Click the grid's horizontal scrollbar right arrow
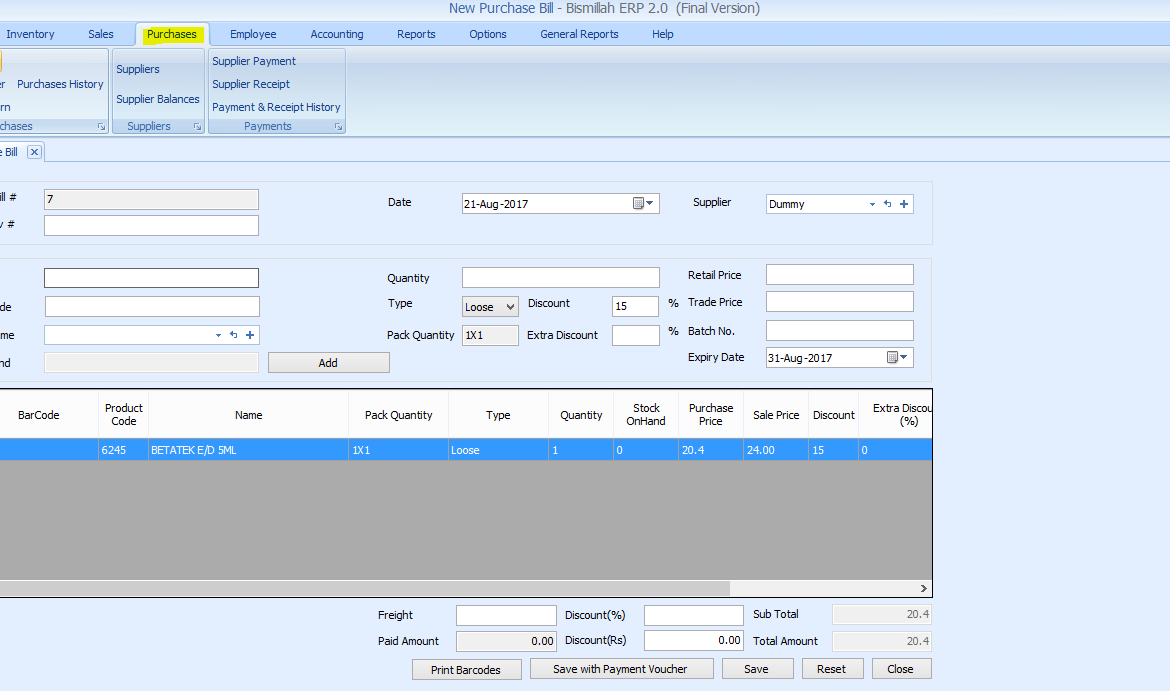1170x691 pixels. 923,589
